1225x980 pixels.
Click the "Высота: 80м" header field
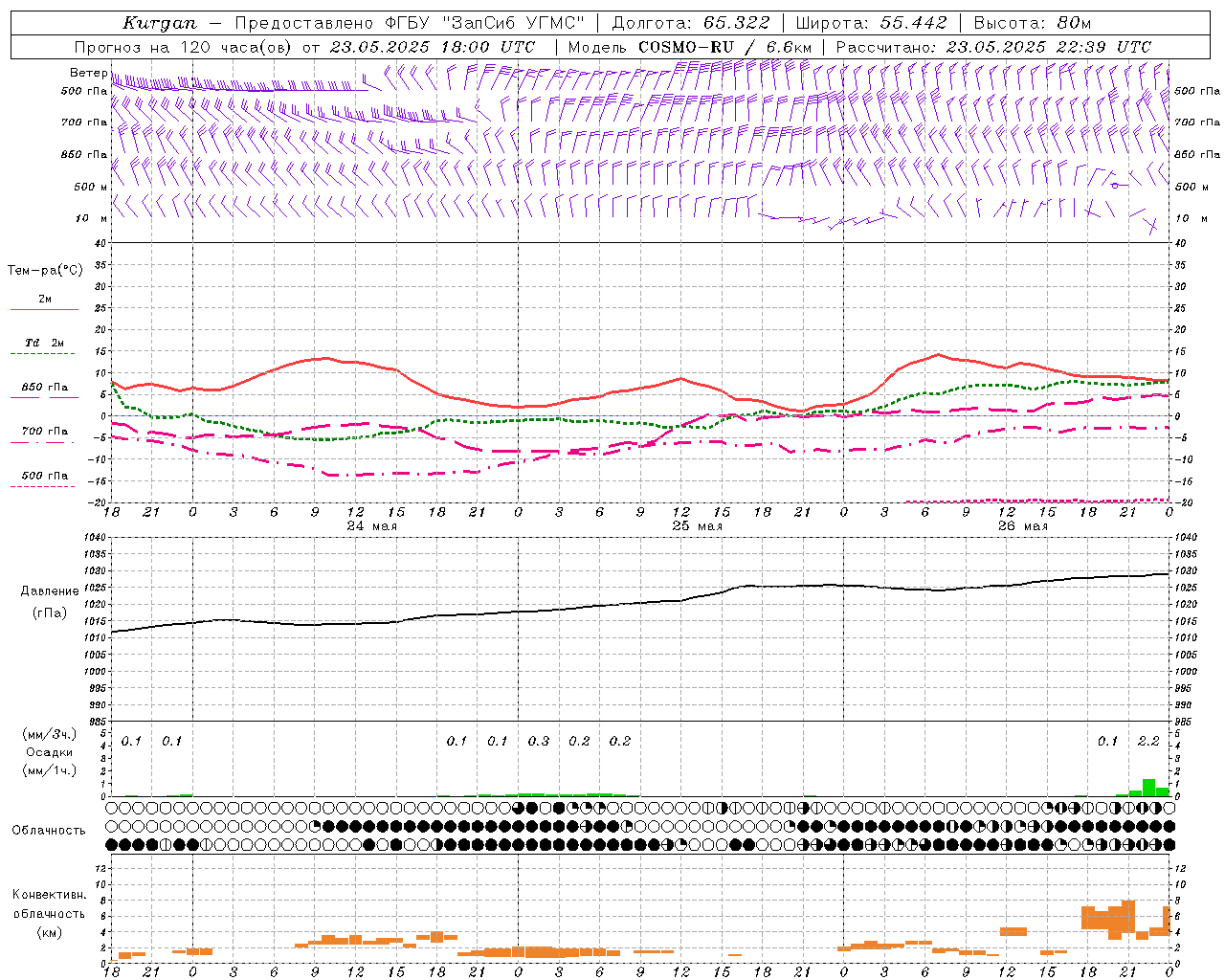point(1032,23)
